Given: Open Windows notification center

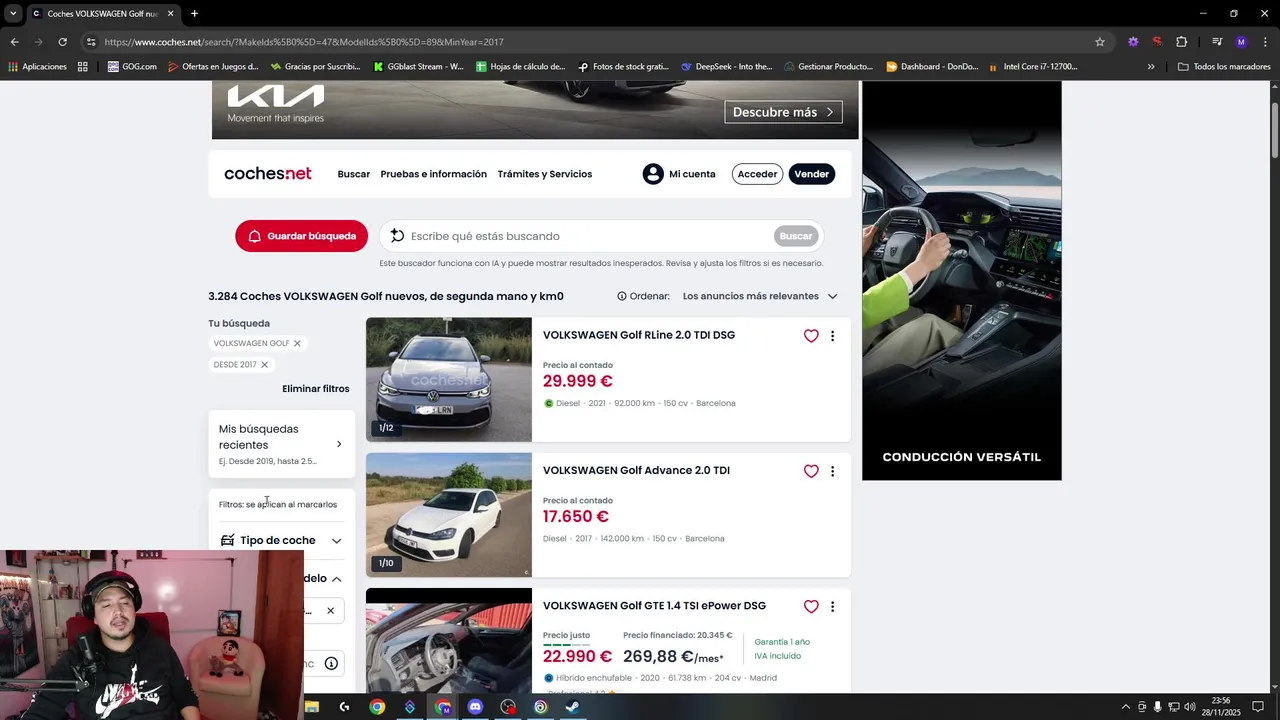Looking at the screenshot, I should point(1259,707).
